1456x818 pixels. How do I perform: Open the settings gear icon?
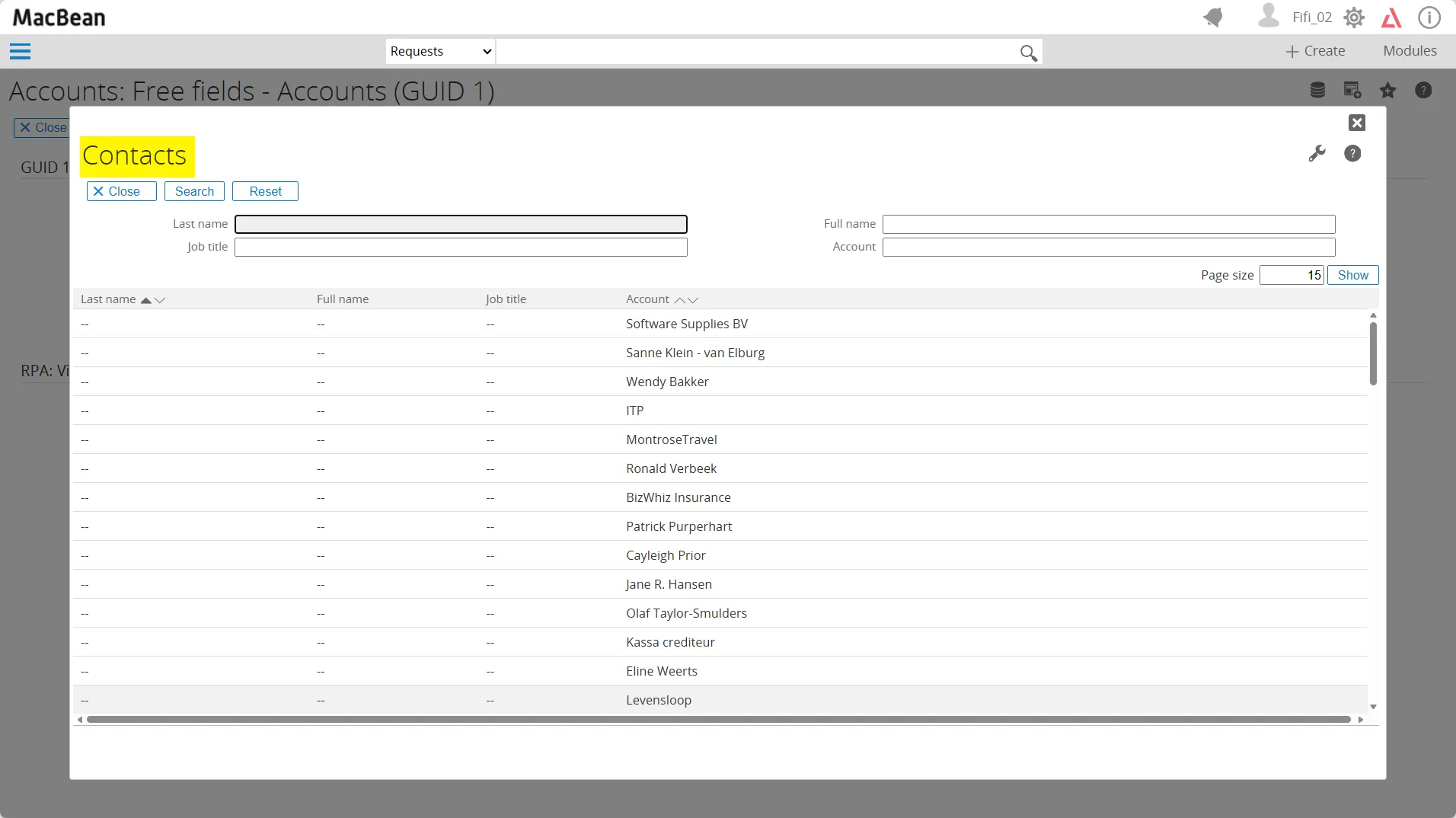pos(1354,18)
